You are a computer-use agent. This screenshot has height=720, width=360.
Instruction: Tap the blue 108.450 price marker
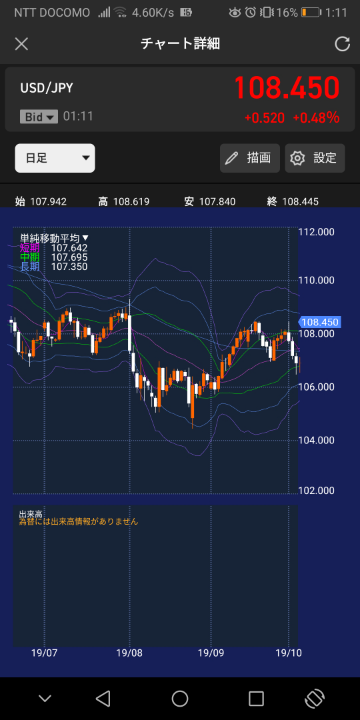319,322
